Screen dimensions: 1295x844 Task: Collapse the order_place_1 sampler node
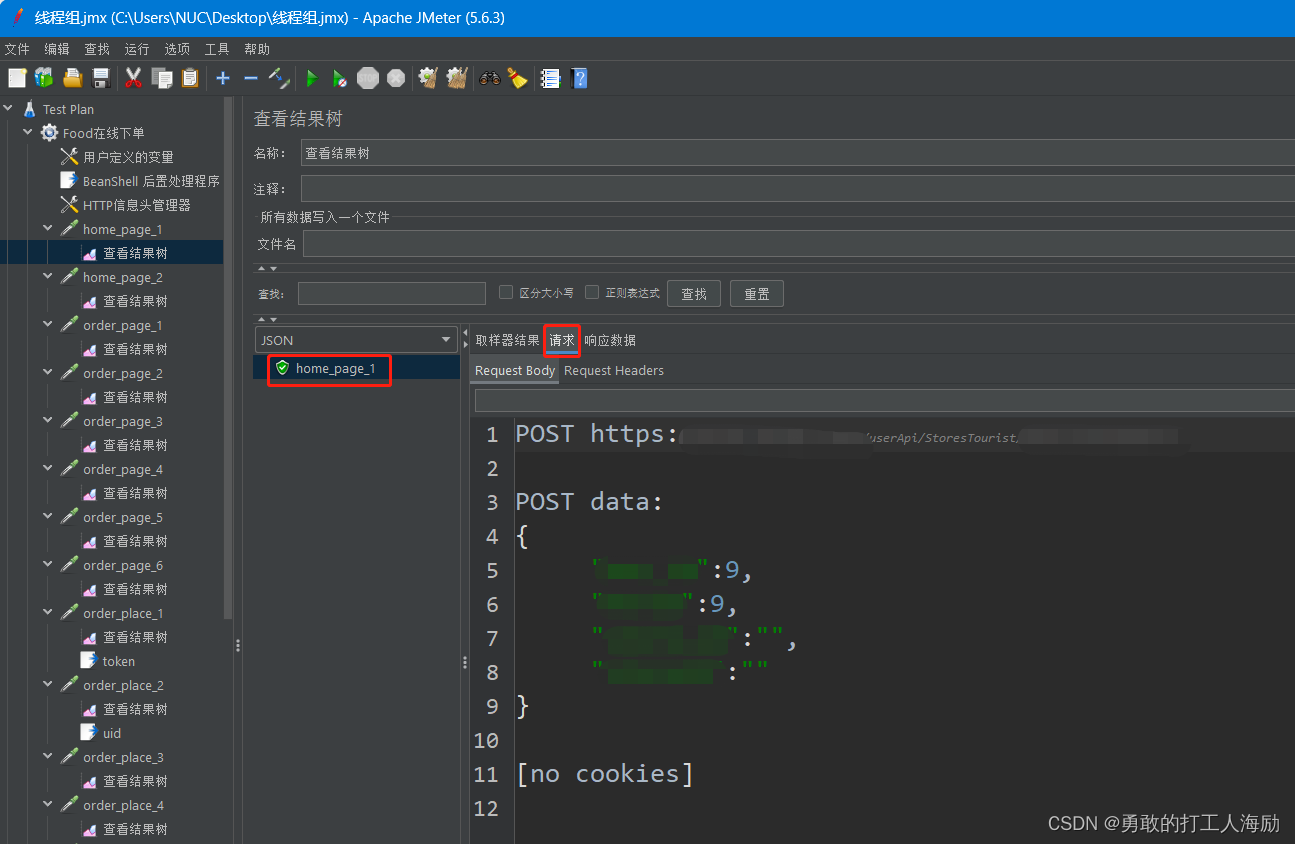tap(48, 613)
